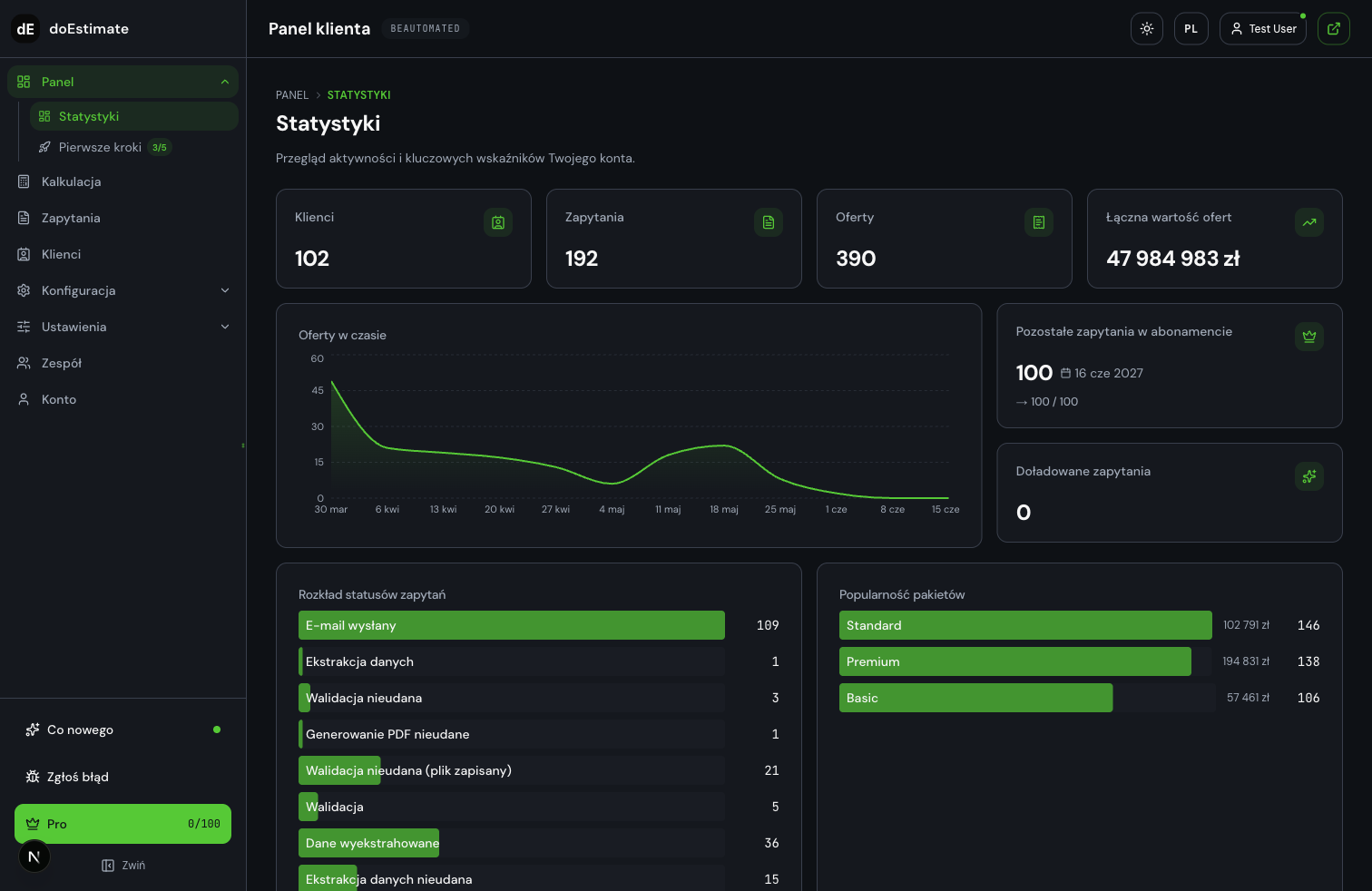The width and height of the screenshot is (1372, 891).
Task: Open external link icon in header
Action: [x=1334, y=29]
